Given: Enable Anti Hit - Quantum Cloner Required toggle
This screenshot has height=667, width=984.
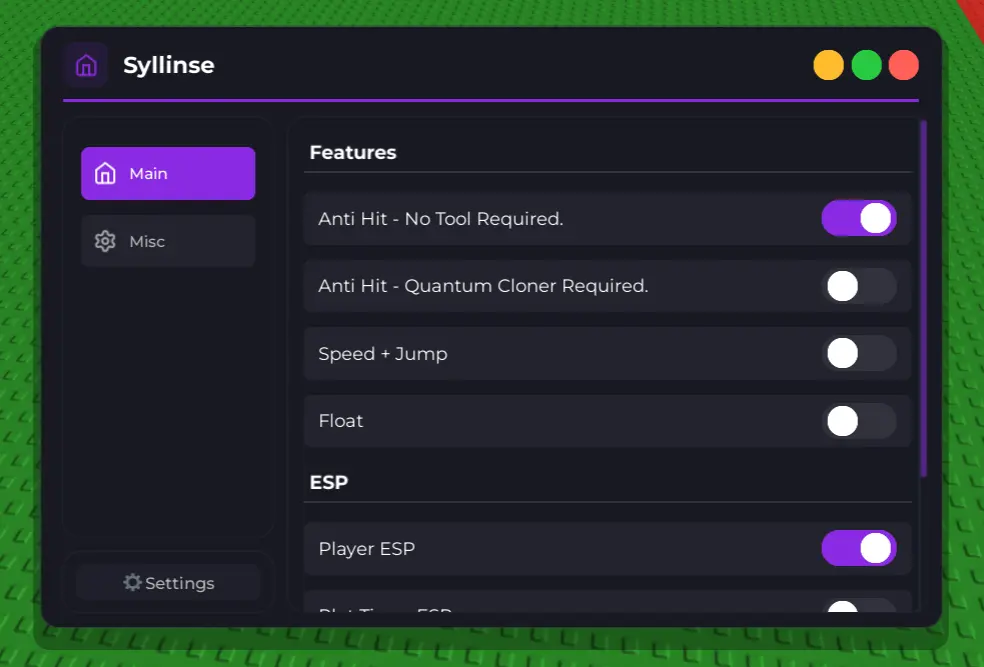Looking at the screenshot, I should pyautogui.click(x=858, y=286).
